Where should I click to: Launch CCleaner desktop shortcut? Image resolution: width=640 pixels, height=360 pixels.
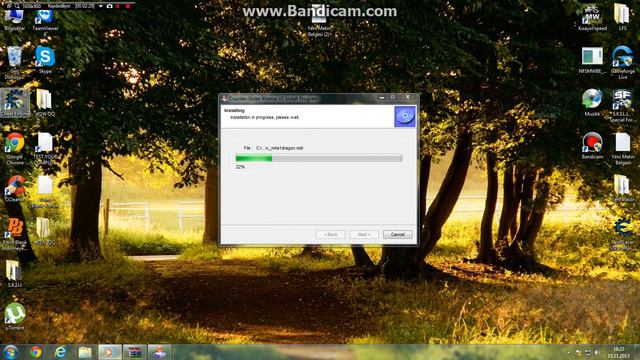click(x=15, y=189)
